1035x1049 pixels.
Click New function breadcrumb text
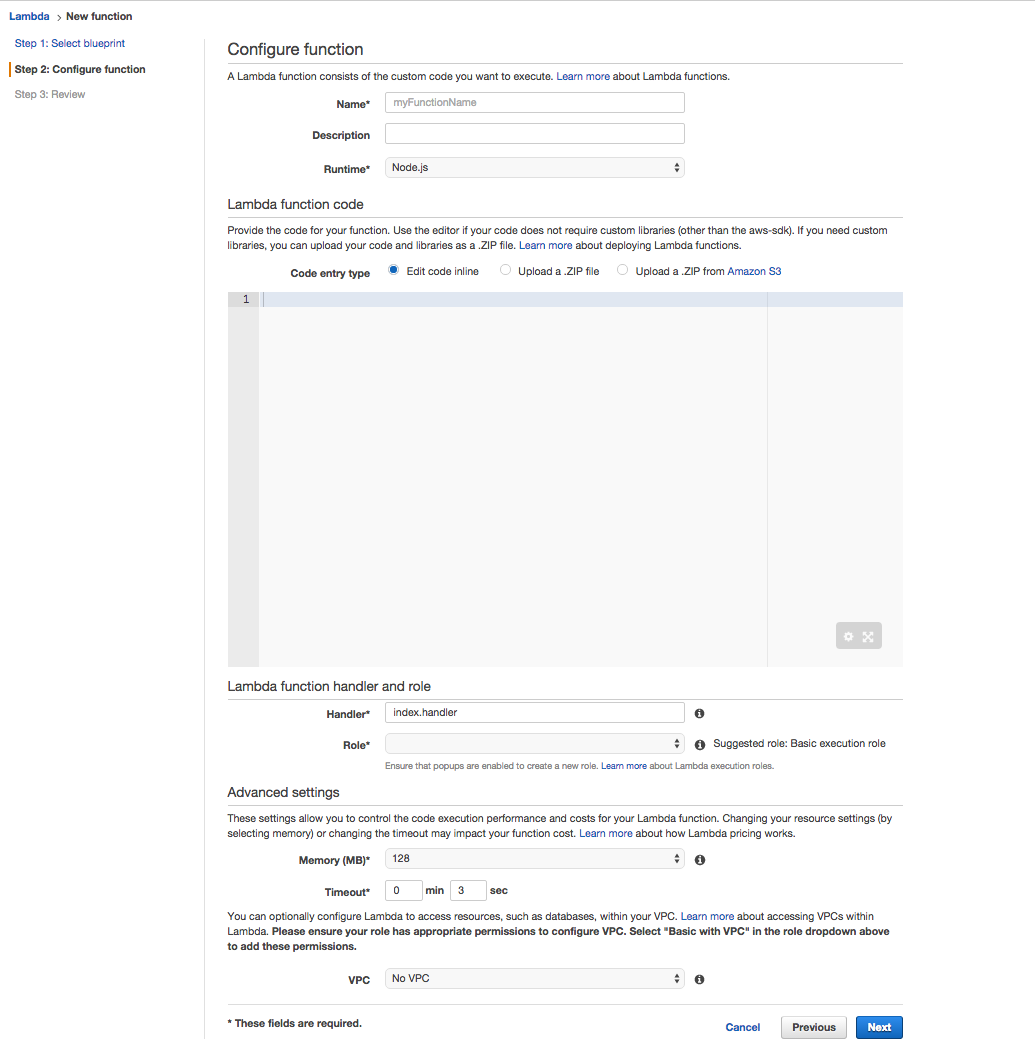(x=99, y=16)
